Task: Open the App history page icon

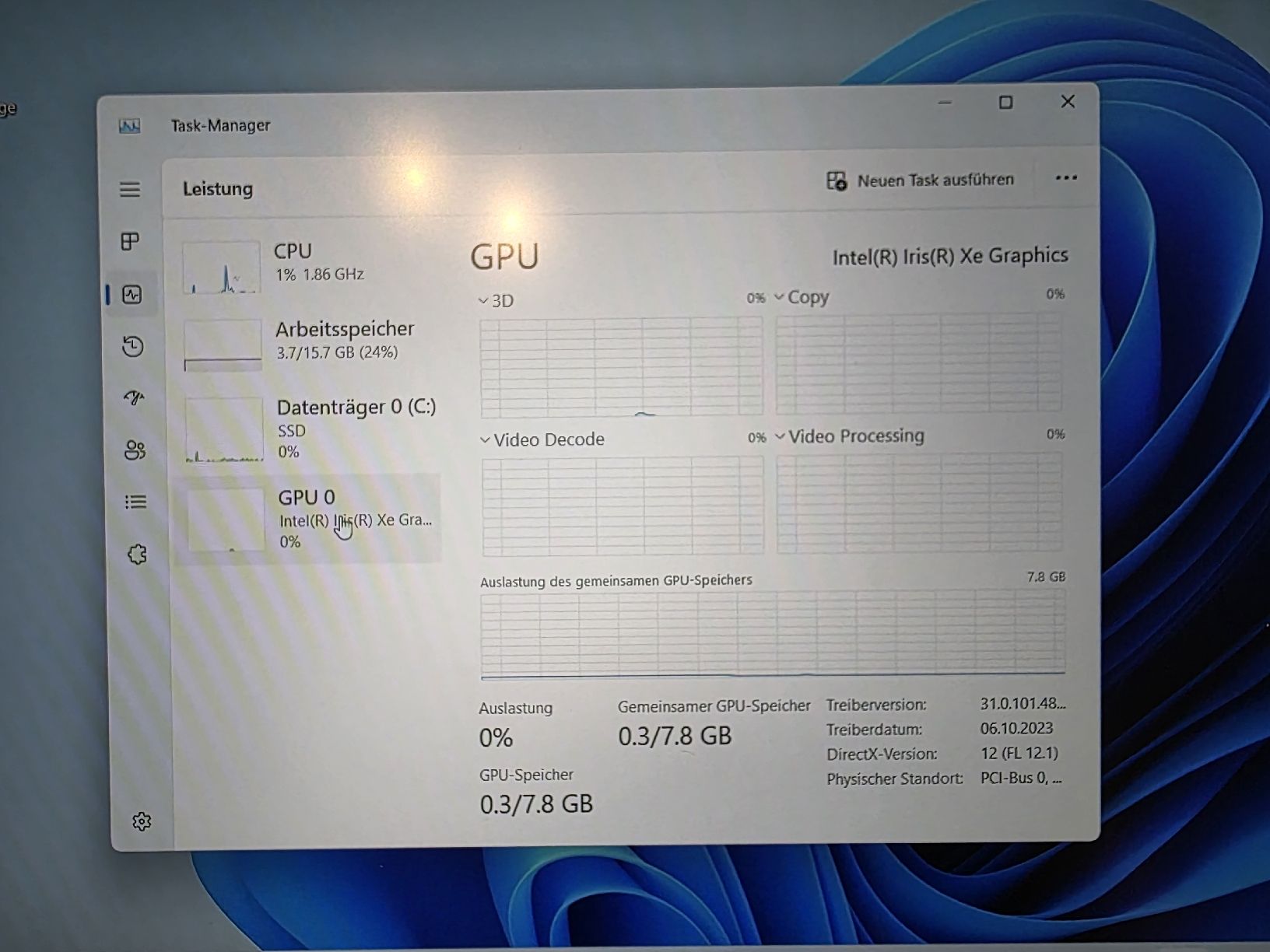Action: coord(133,346)
